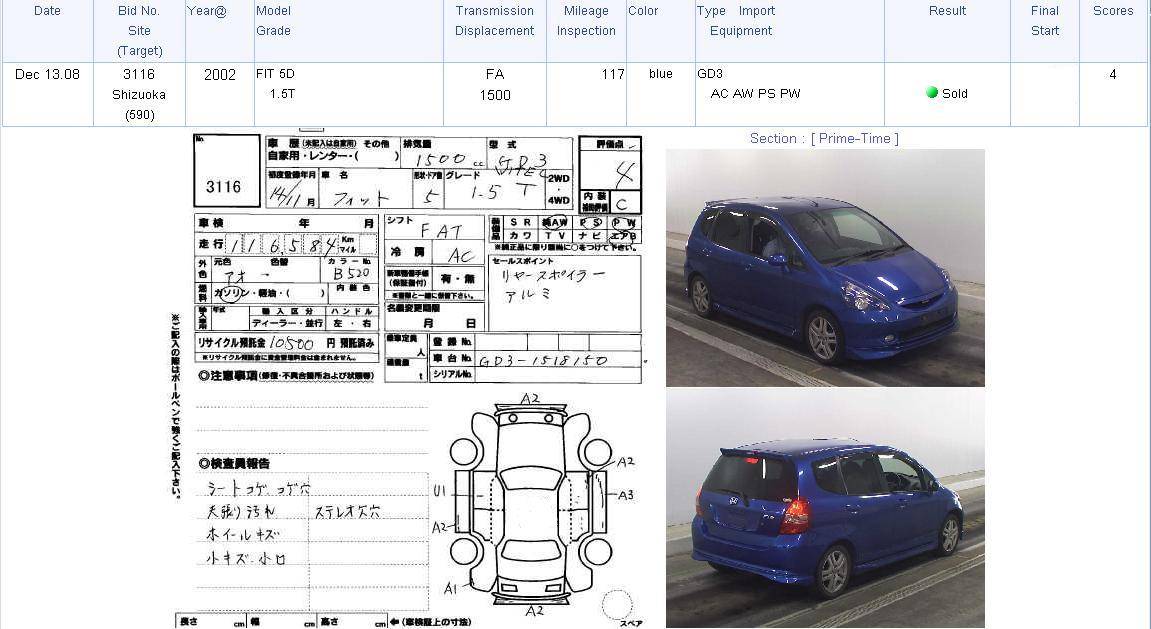Click the green Sold status dot
This screenshot has width=1151, height=629.
[x=932, y=92]
